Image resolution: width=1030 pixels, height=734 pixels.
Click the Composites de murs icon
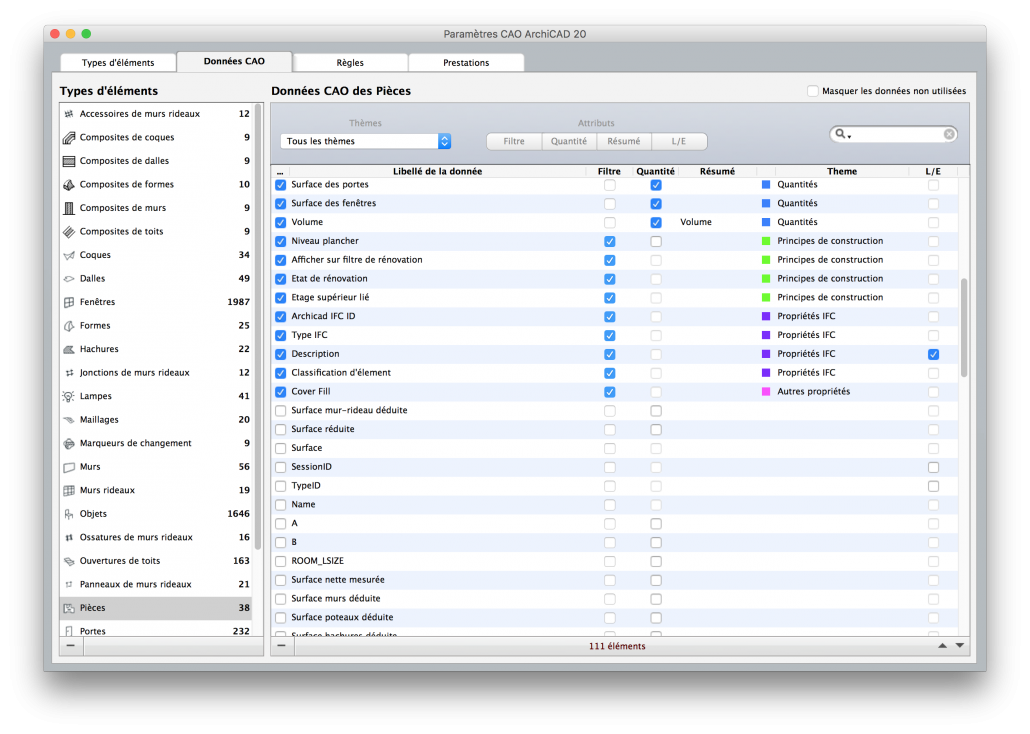click(x=69, y=208)
